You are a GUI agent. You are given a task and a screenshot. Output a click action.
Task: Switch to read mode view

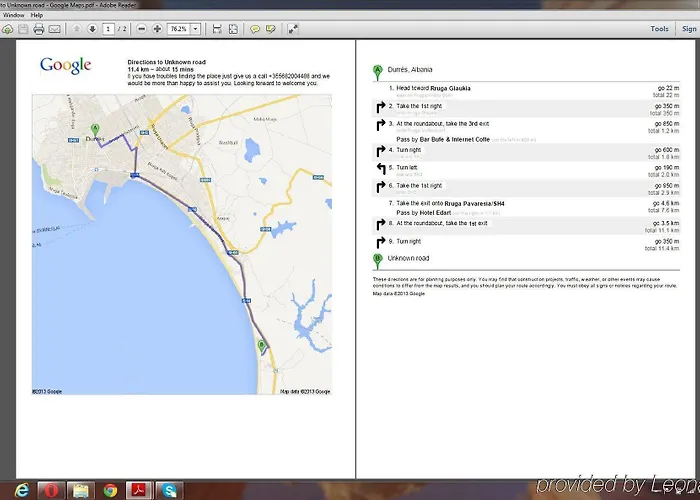tap(293, 30)
